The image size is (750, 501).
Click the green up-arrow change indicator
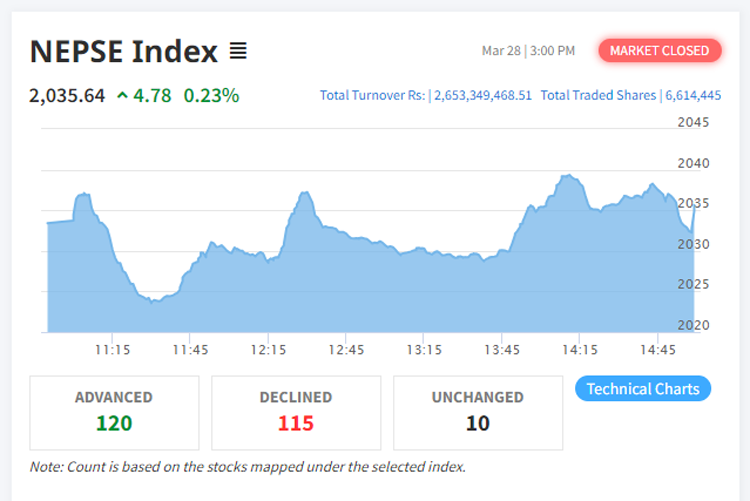(x=122, y=96)
